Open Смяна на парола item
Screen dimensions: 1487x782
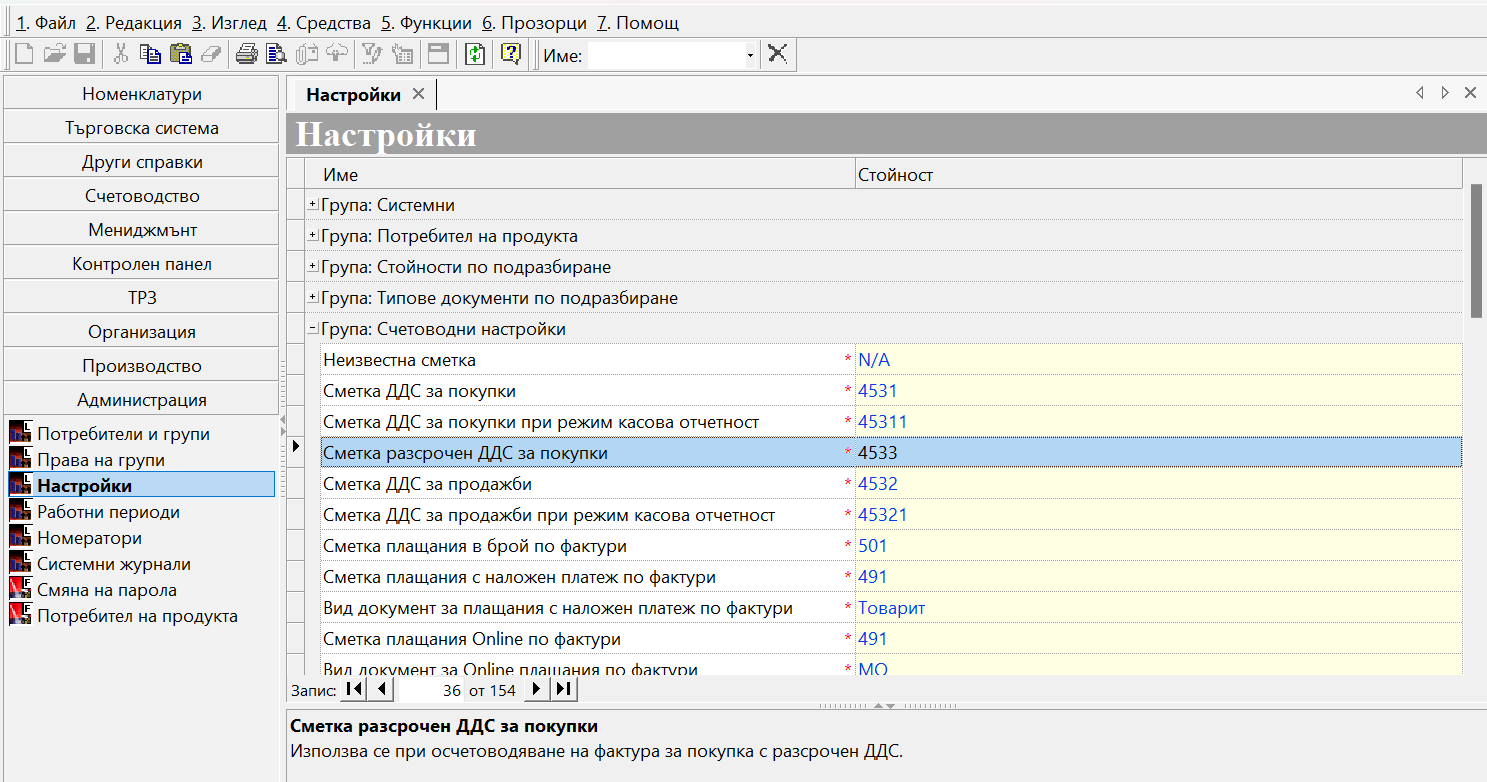tap(107, 590)
